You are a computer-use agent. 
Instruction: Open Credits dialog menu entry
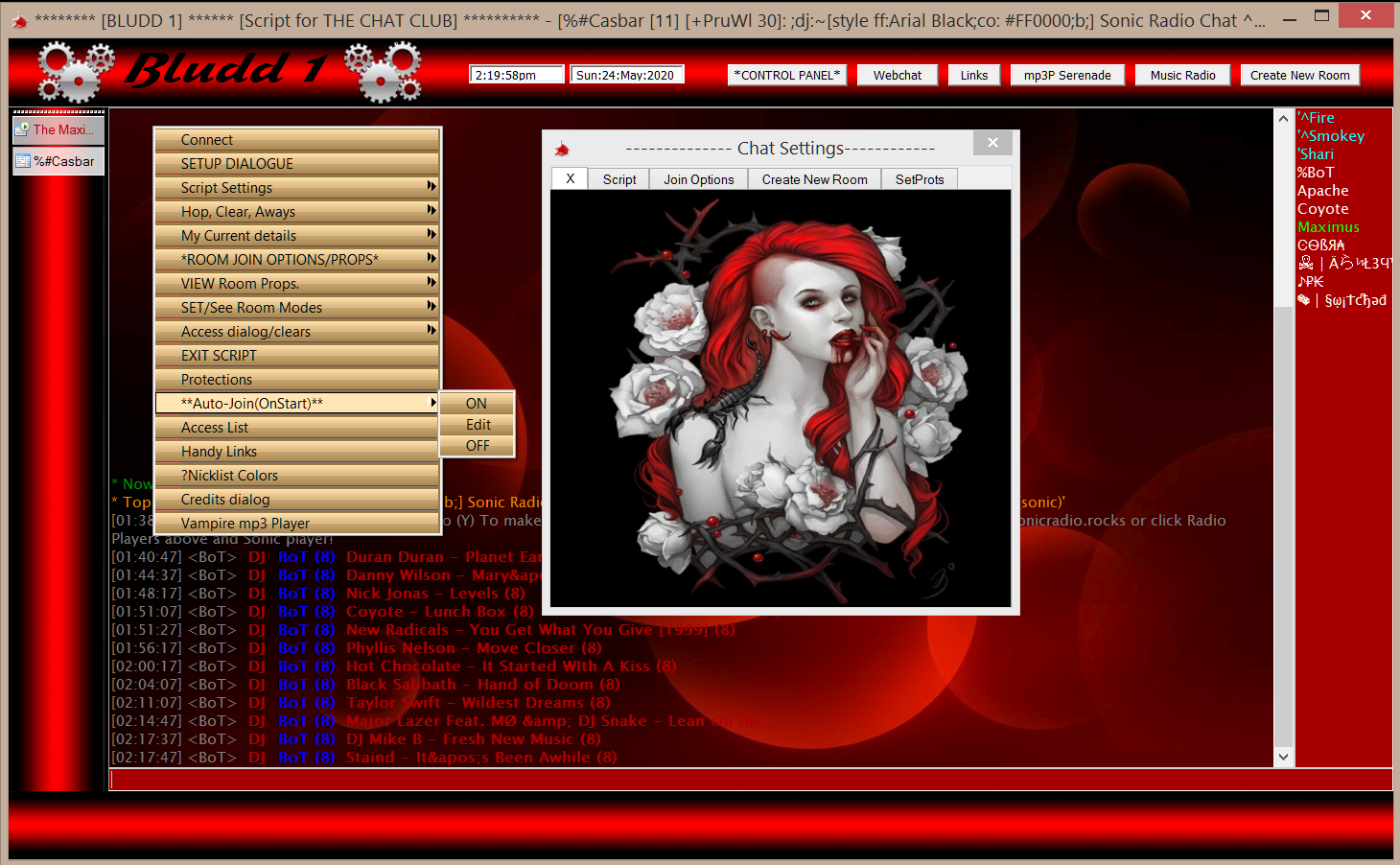(x=297, y=500)
